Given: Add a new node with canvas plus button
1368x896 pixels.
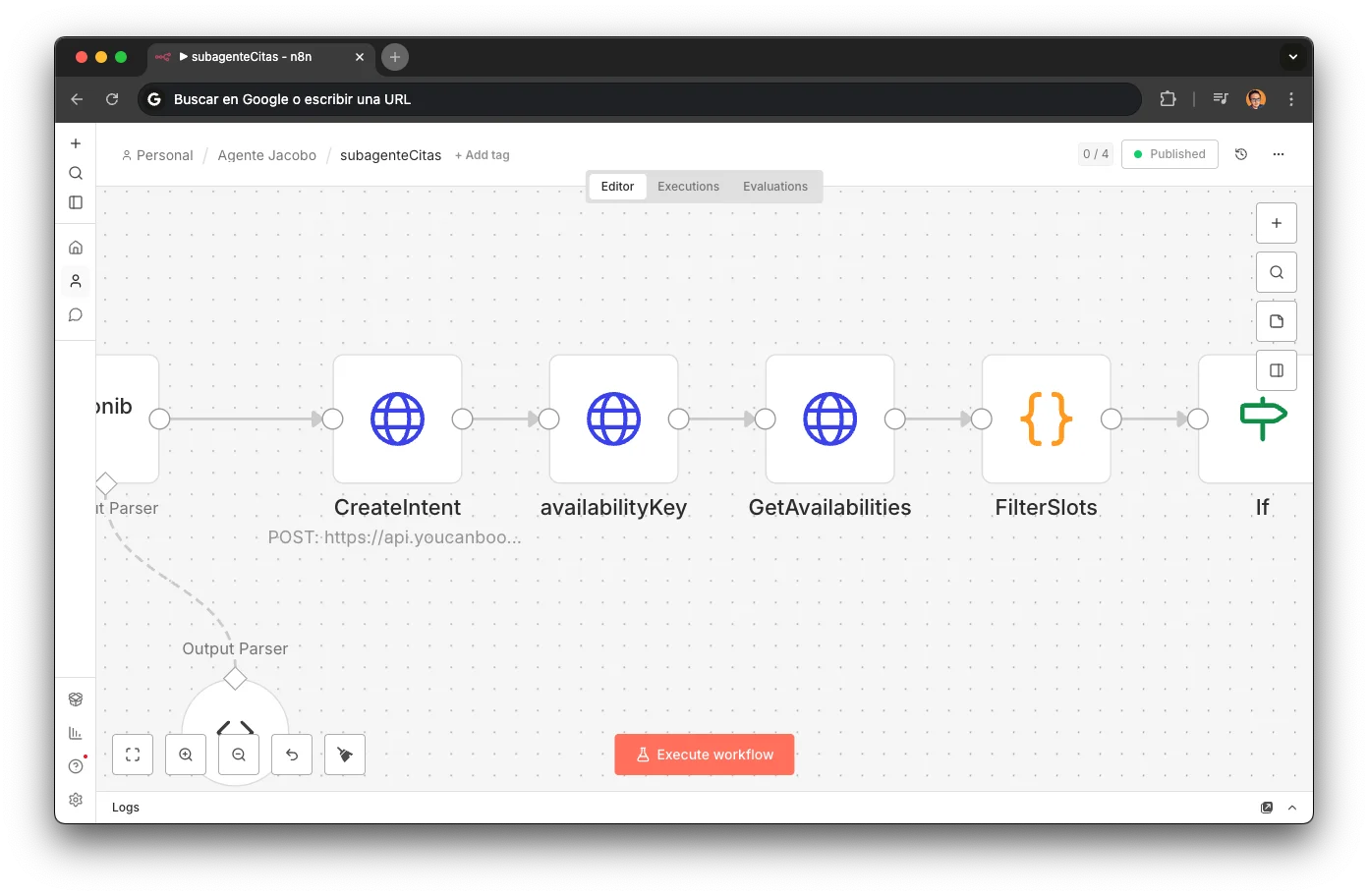Looking at the screenshot, I should pos(1276,223).
